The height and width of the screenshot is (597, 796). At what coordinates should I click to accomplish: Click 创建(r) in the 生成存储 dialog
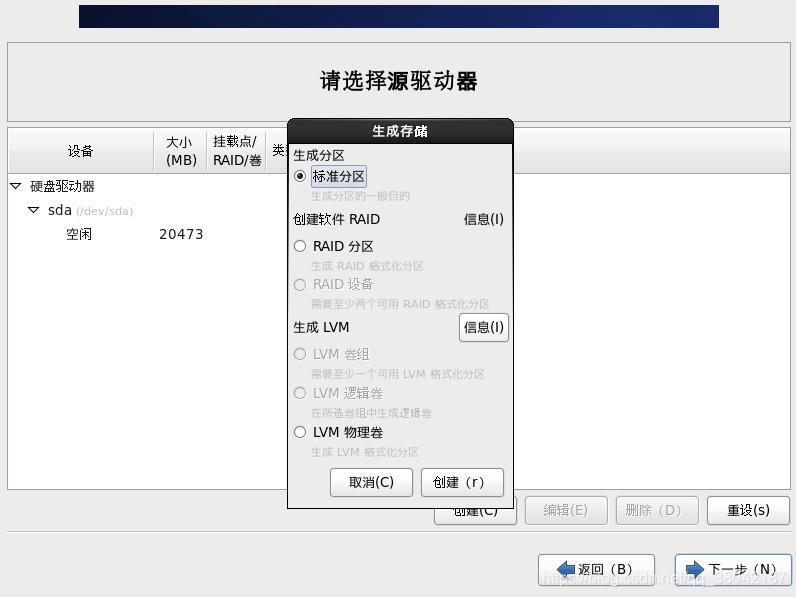pos(462,482)
